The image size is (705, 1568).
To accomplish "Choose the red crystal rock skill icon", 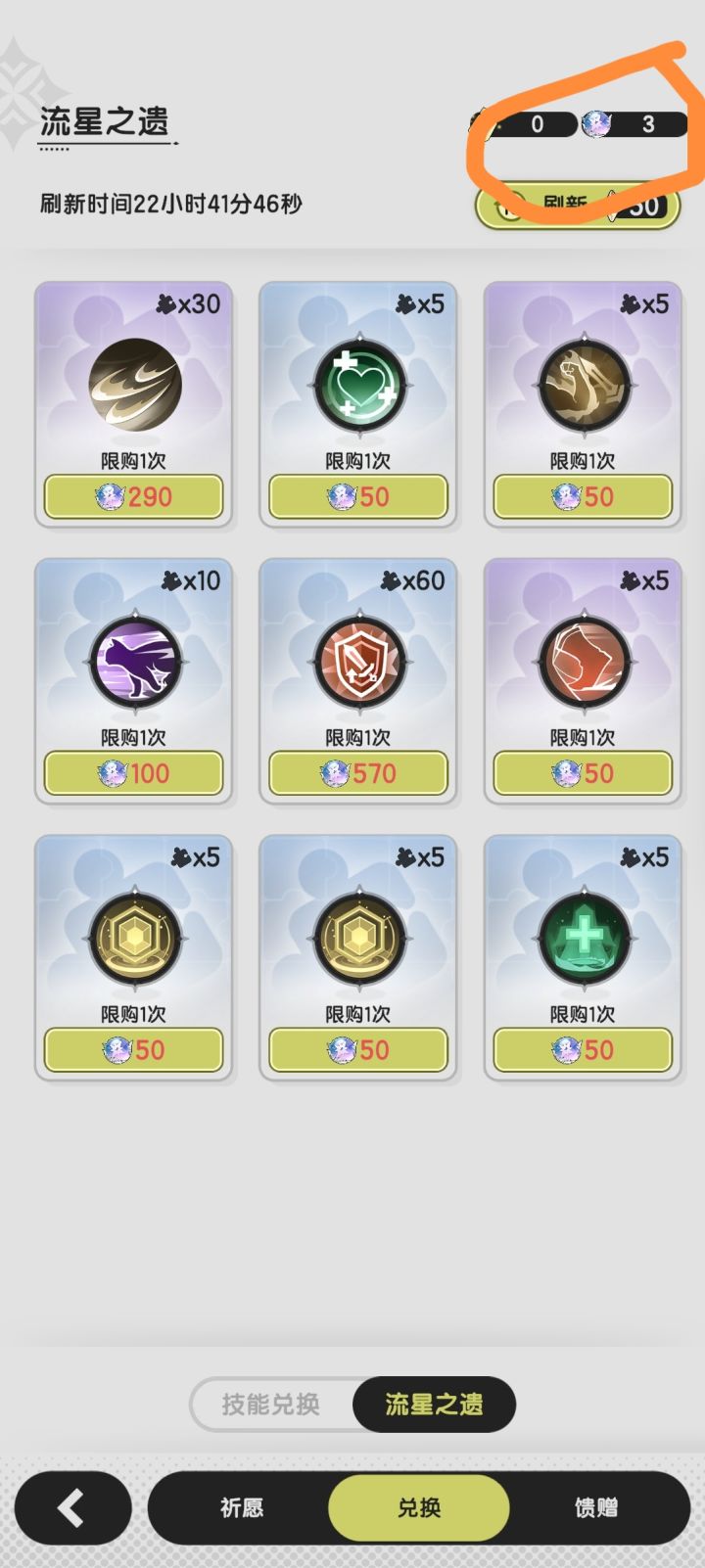I will coord(584,663).
